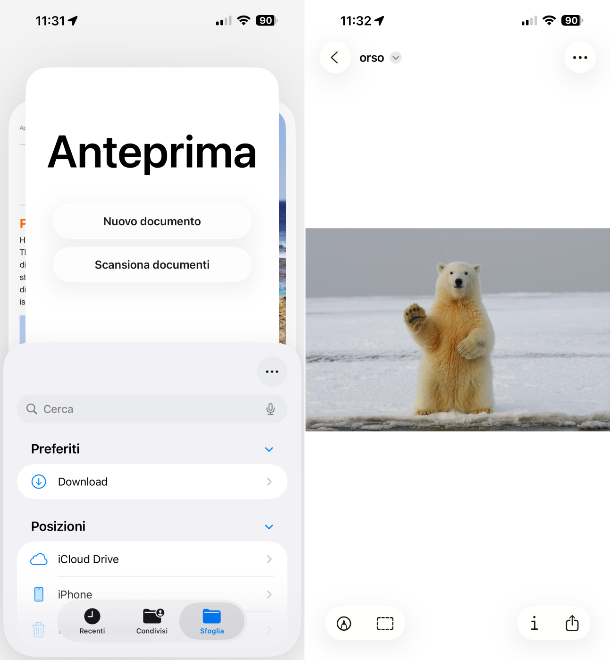Viewport: 610px width, 660px height.
Task: Tap the microphone icon in search field
Action: pyautogui.click(x=271, y=409)
